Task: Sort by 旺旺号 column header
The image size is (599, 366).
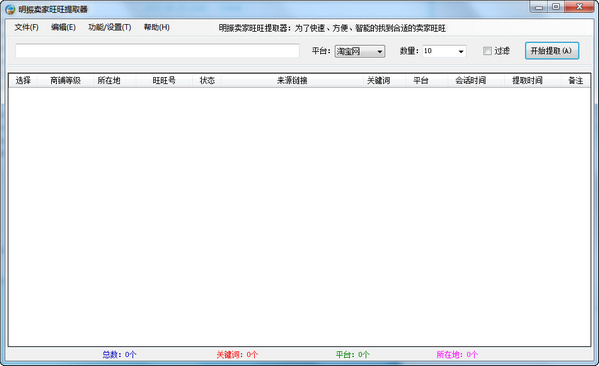Action: pyautogui.click(x=164, y=80)
